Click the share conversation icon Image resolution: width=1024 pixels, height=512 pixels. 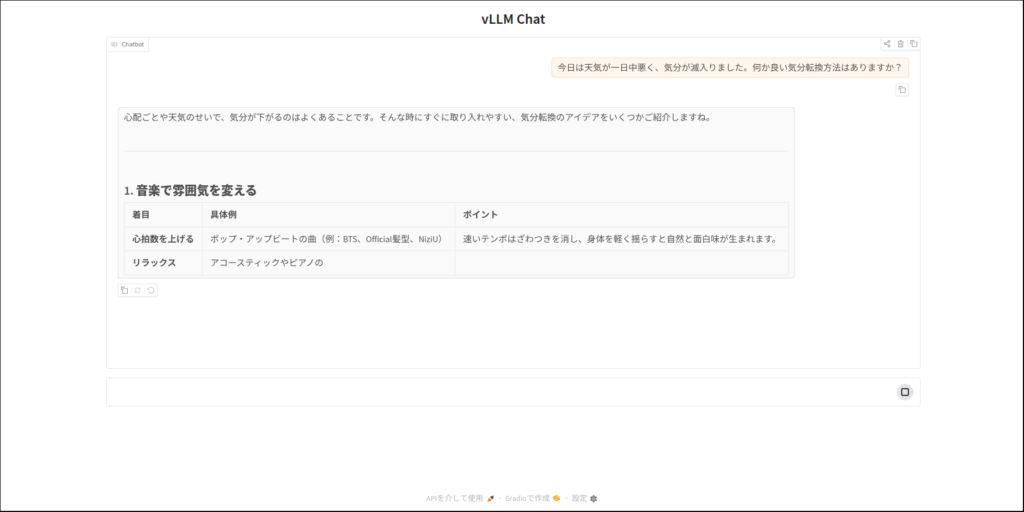(x=887, y=44)
